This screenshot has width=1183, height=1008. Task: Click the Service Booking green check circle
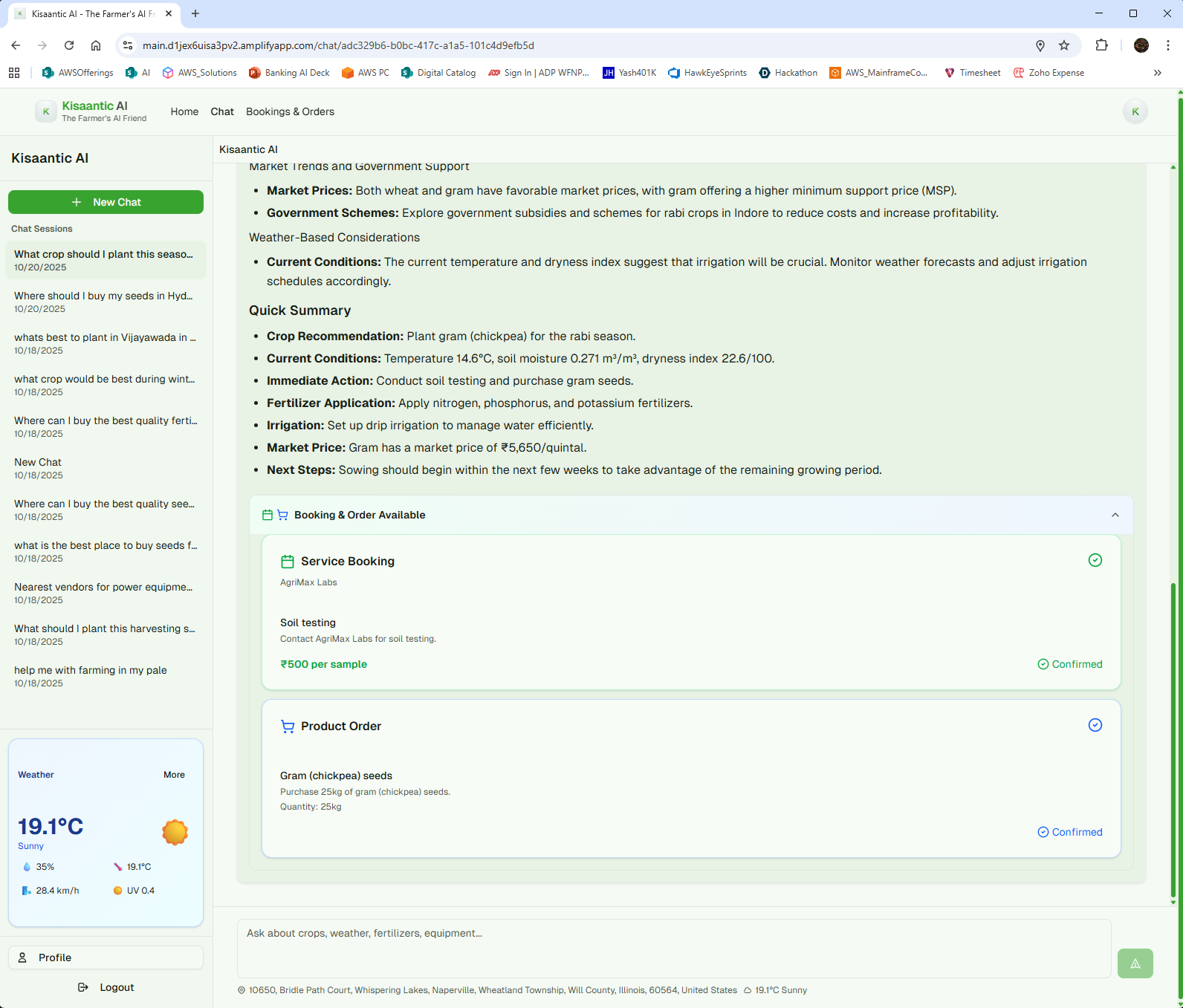(1095, 560)
